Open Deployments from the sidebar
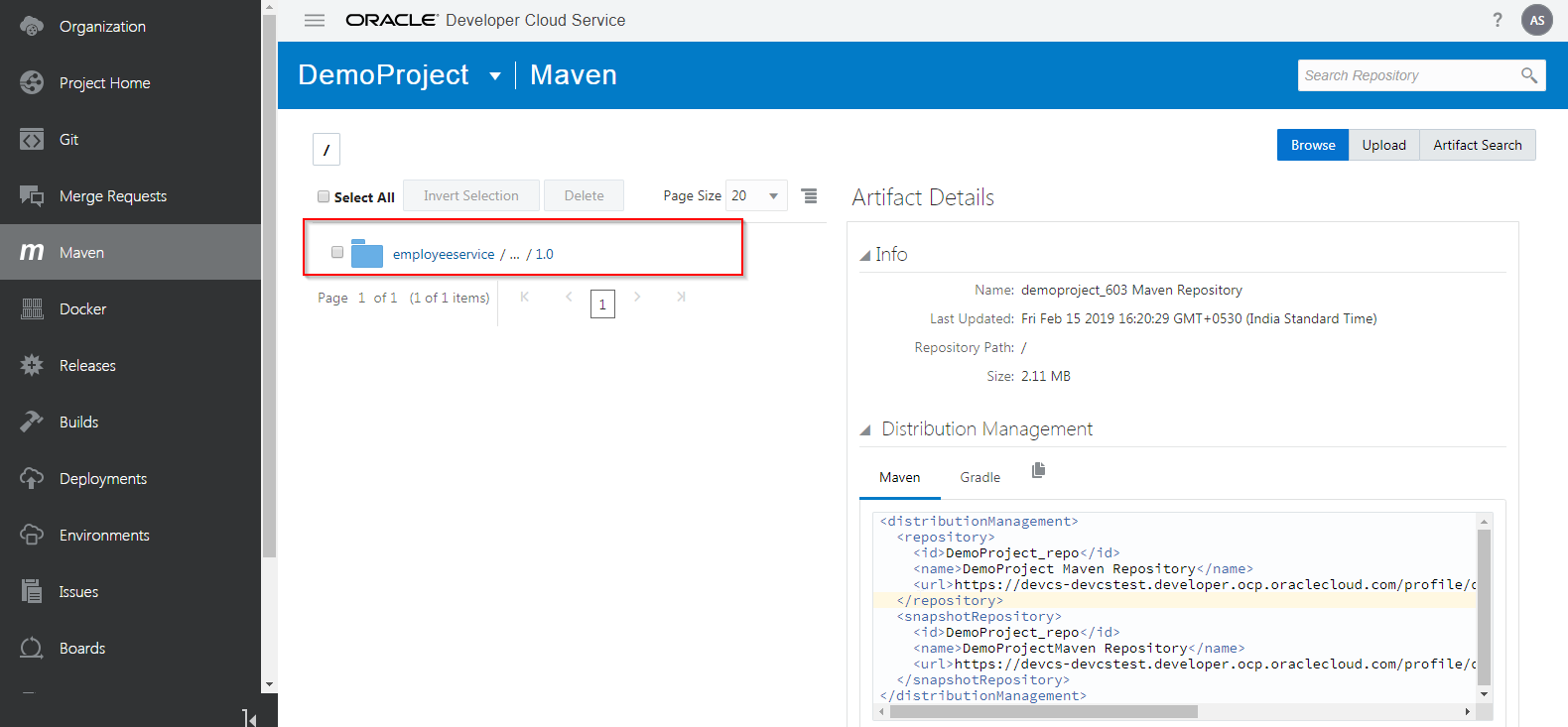 tap(103, 479)
